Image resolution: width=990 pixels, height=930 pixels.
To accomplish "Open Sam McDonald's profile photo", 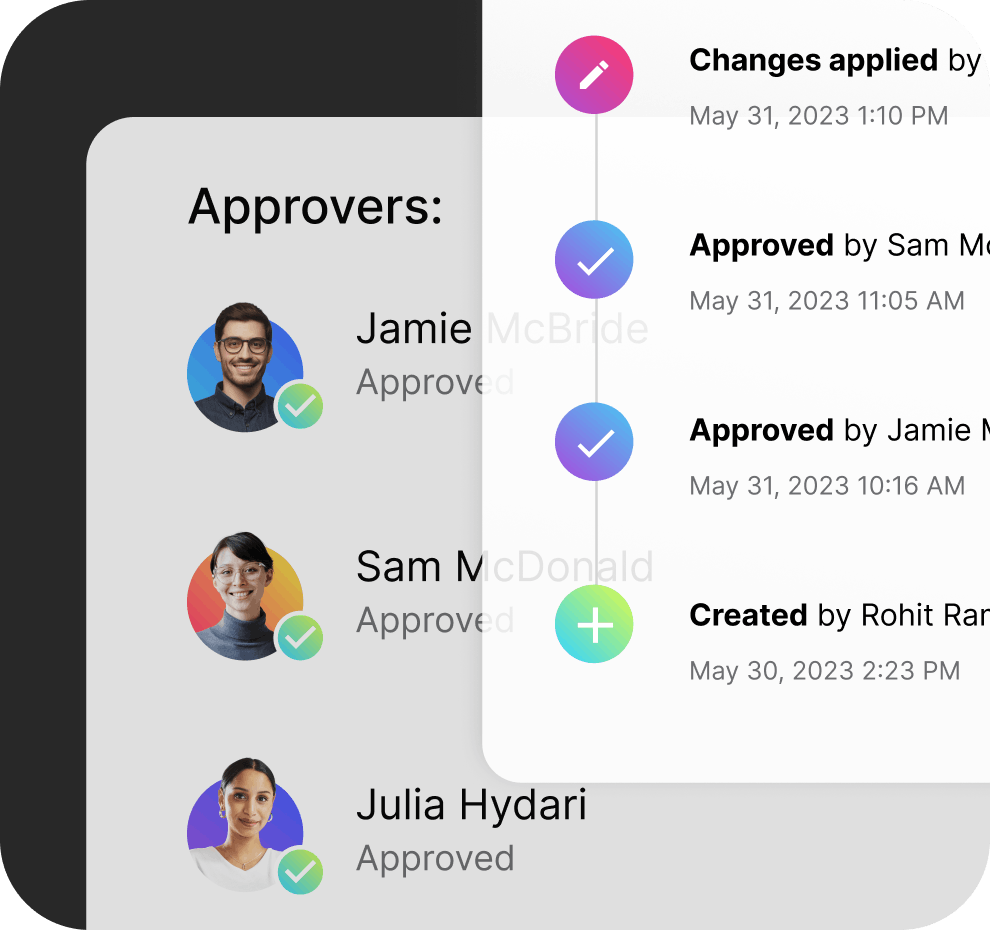I will pyautogui.click(x=245, y=597).
